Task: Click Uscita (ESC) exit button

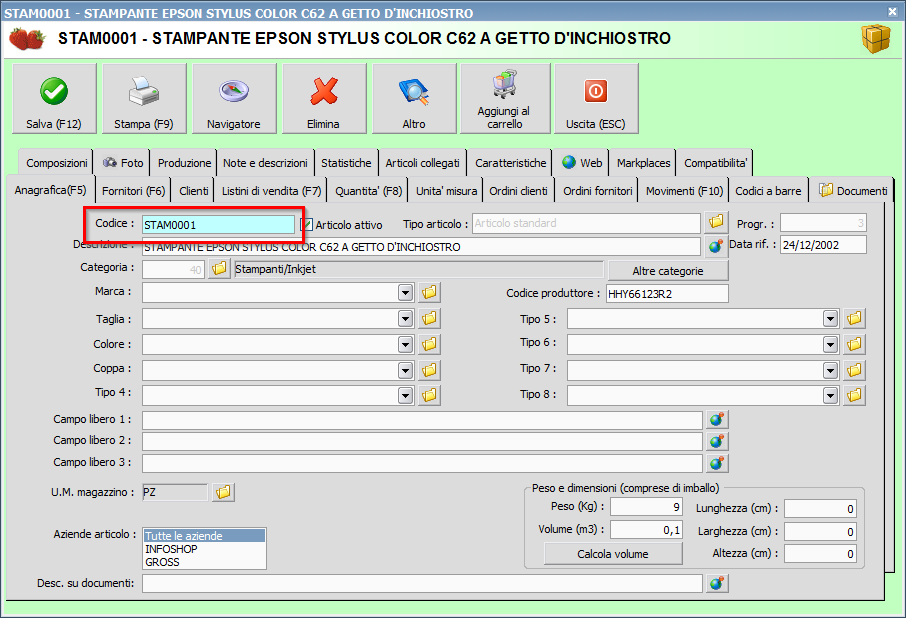Action: (x=596, y=99)
